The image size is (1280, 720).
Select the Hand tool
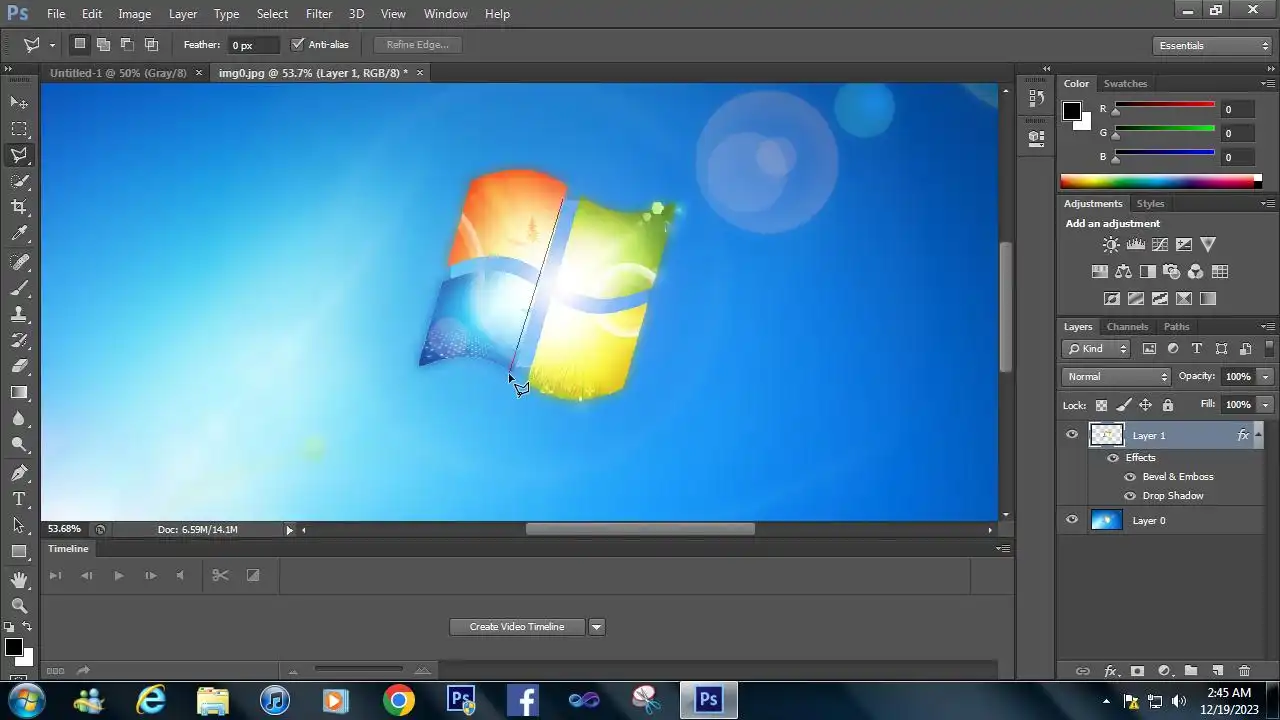[19, 580]
